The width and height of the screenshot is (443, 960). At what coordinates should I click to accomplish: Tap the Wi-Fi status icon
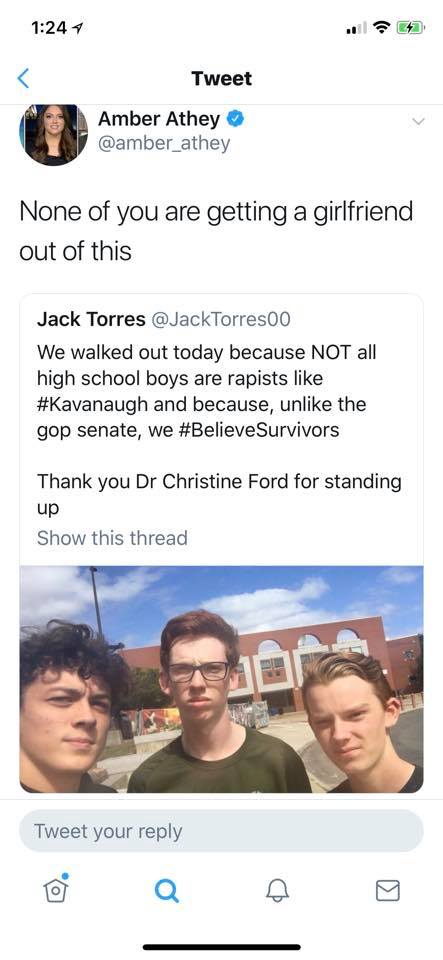(x=382, y=28)
